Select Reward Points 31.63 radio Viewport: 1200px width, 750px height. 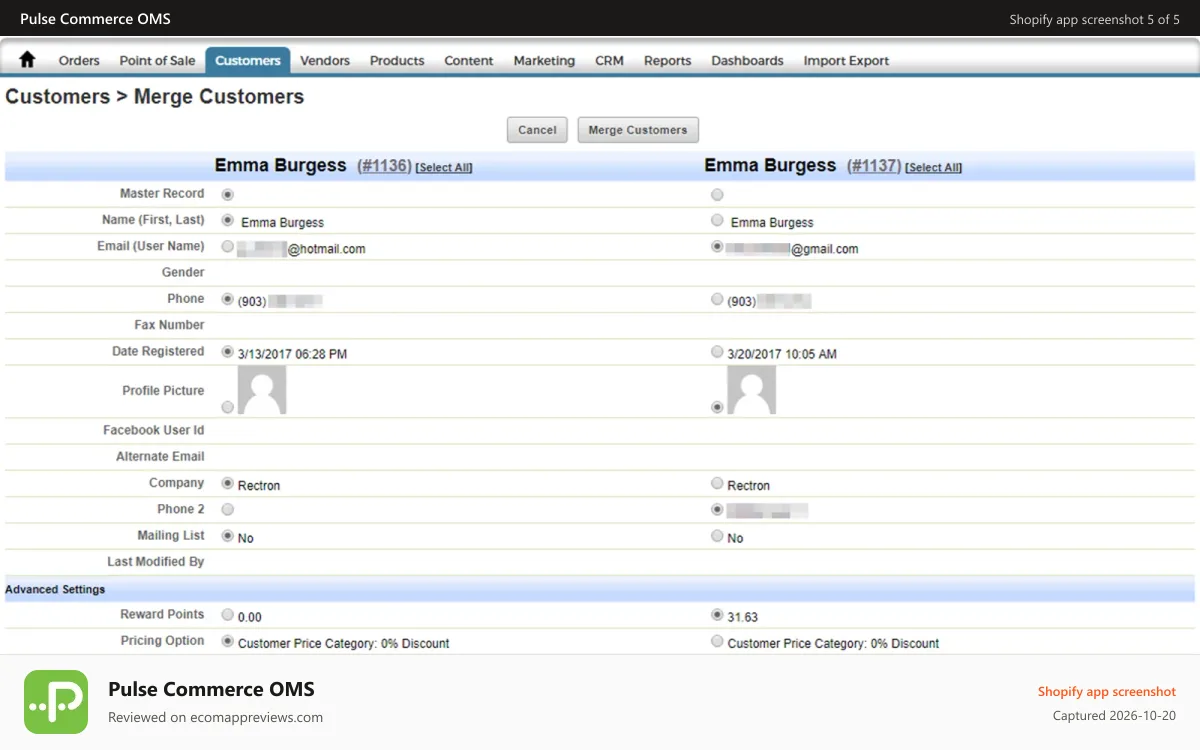pos(717,615)
